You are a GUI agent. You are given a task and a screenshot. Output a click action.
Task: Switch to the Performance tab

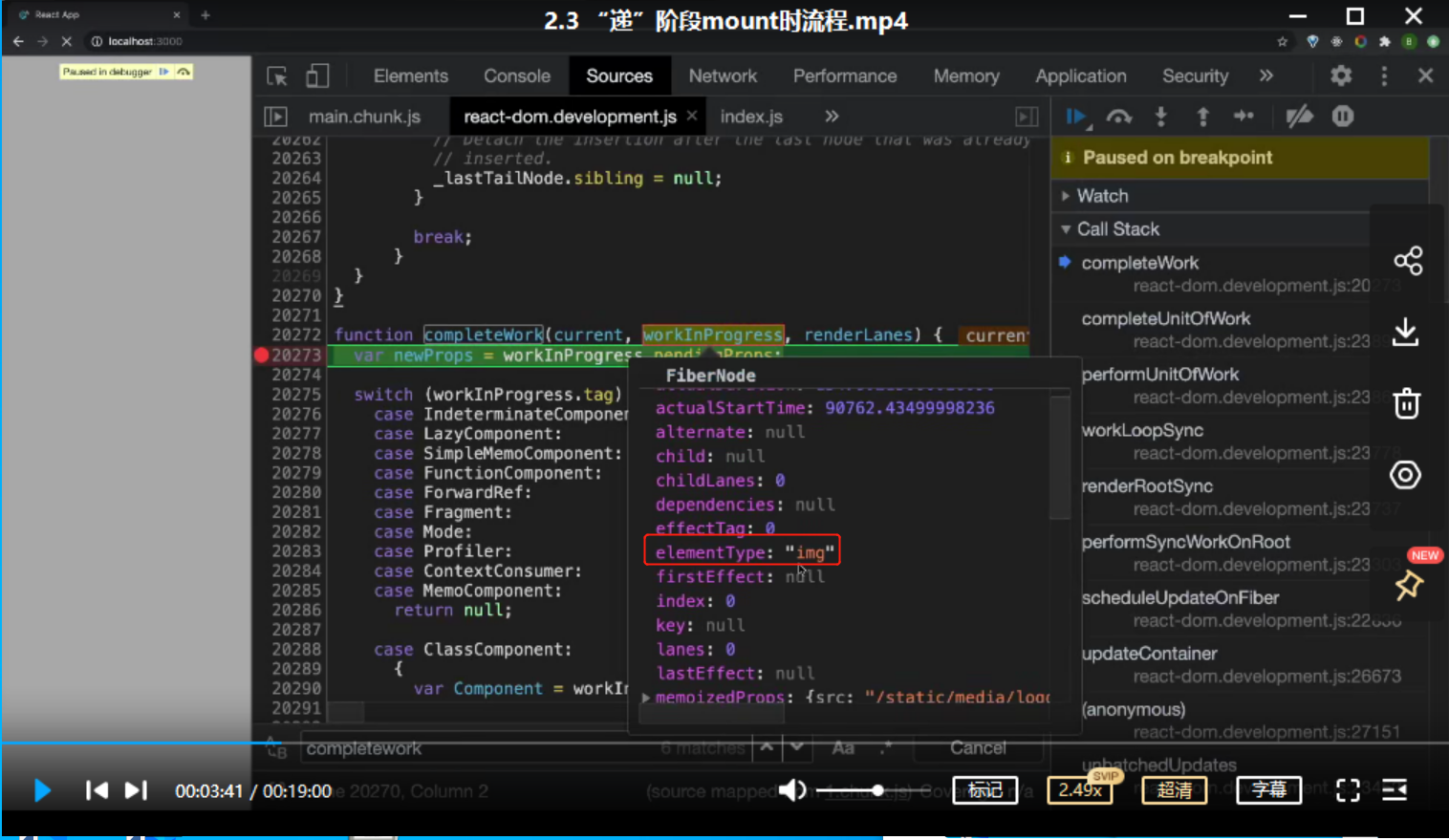(845, 76)
